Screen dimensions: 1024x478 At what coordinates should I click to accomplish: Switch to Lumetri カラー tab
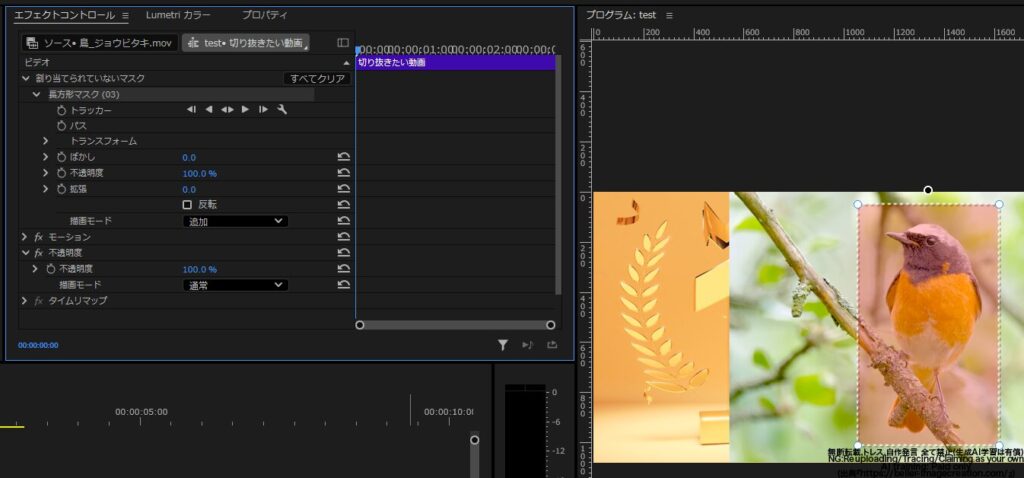178,14
